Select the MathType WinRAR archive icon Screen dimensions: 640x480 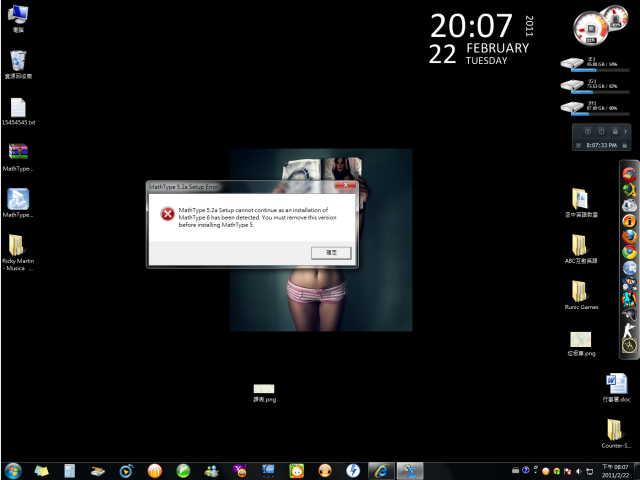pos(18,157)
